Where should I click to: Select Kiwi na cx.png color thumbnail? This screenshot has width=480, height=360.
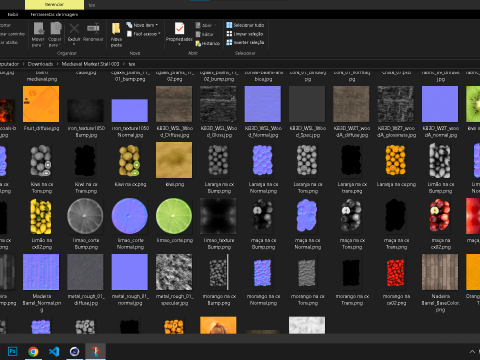[130, 160]
